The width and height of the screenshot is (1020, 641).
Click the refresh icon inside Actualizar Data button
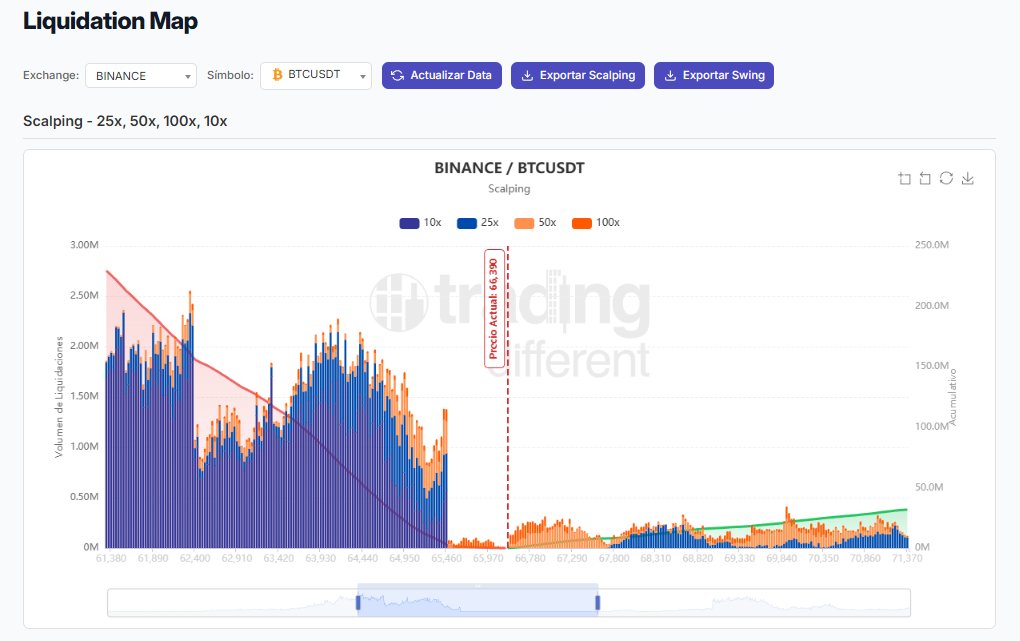click(x=397, y=75)
